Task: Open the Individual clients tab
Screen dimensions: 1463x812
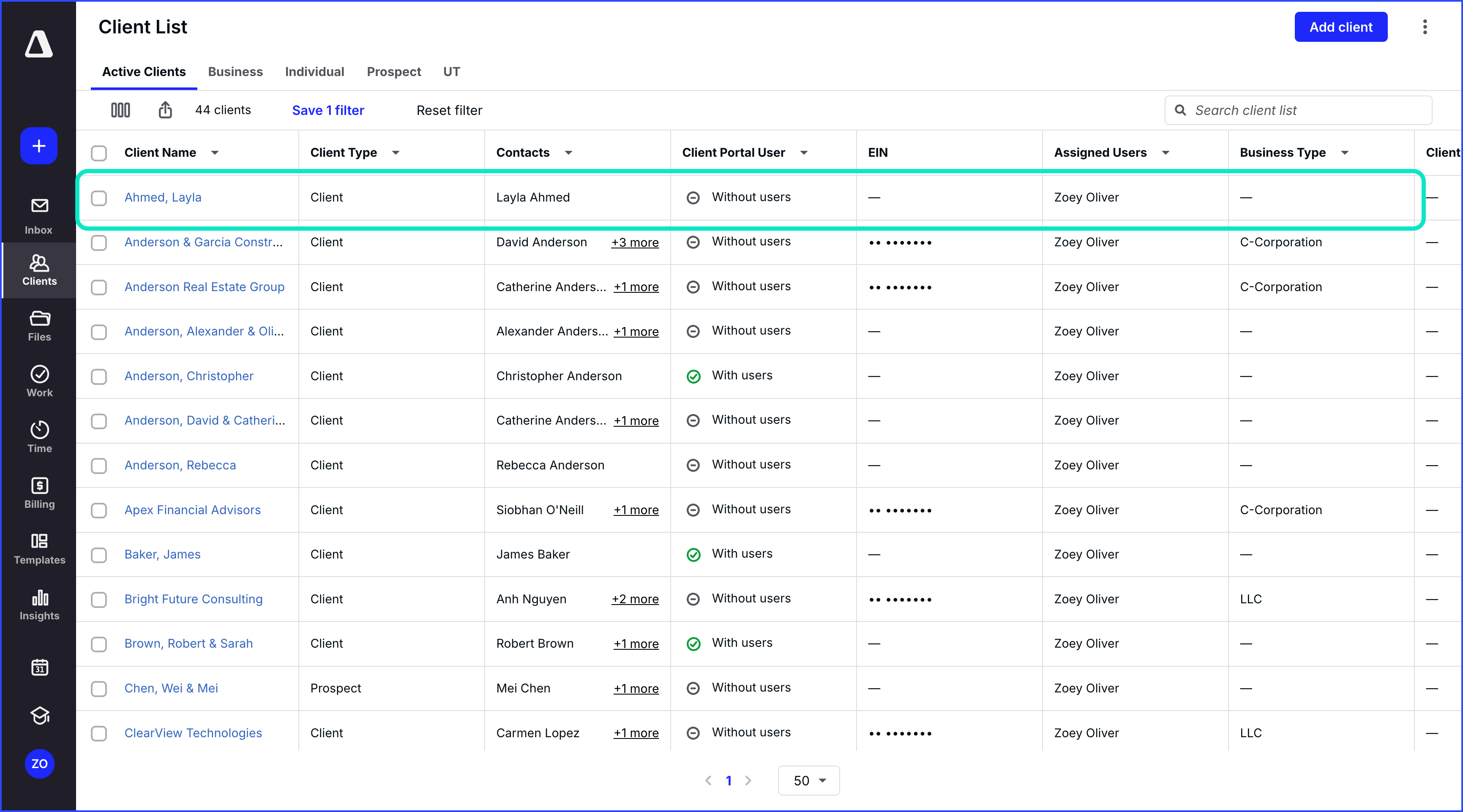Action: click(315, 71)
